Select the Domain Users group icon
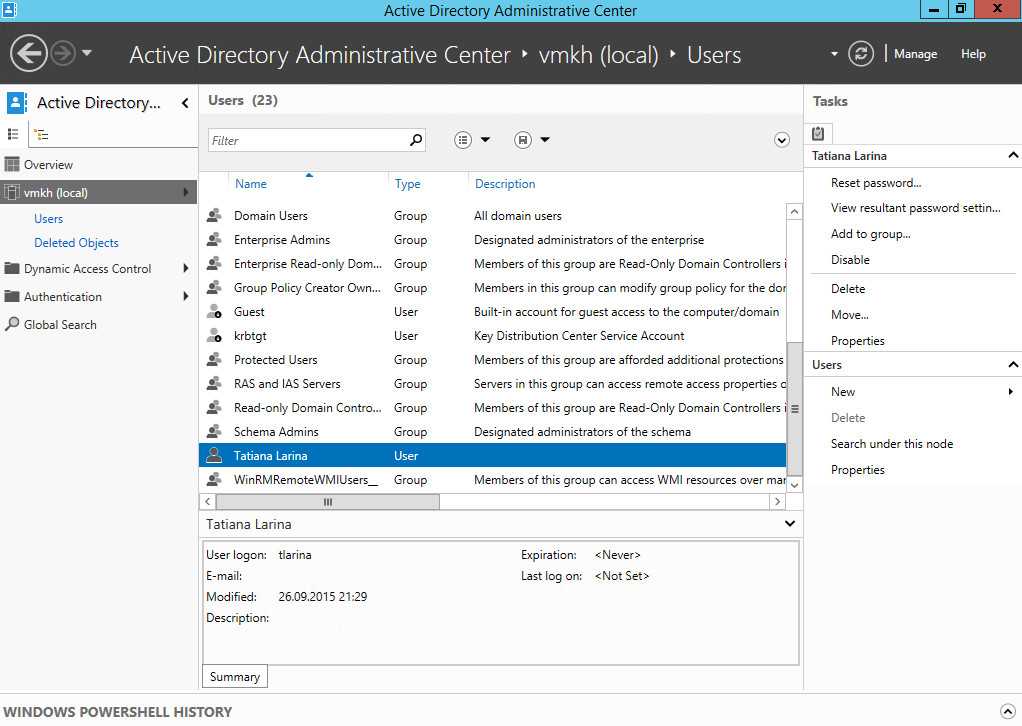This screenshot has width=1022, height=726. [214, 216]
